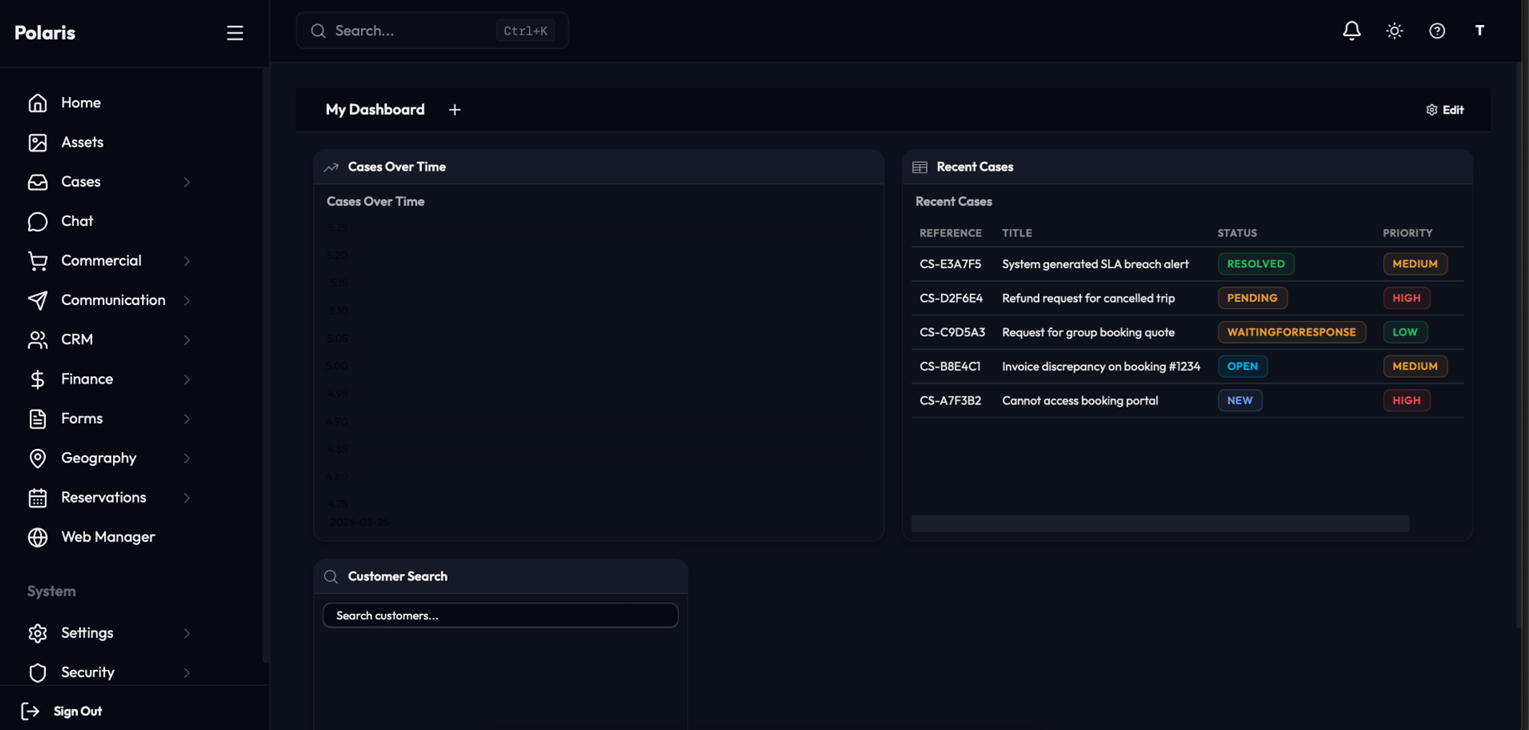Screen dimensions: 1529x730
Task: Click the customer search input field
Action: 500,615
